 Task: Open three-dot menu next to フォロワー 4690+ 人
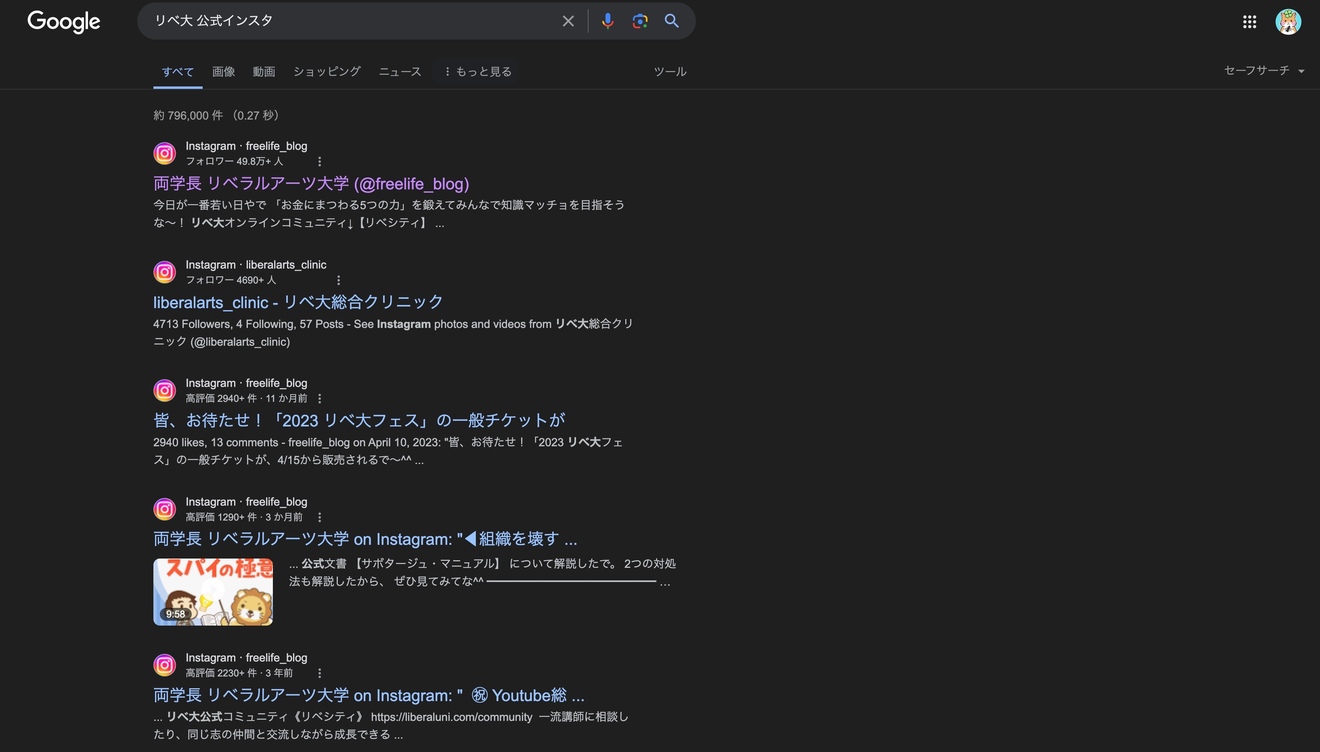pos(339,281)
